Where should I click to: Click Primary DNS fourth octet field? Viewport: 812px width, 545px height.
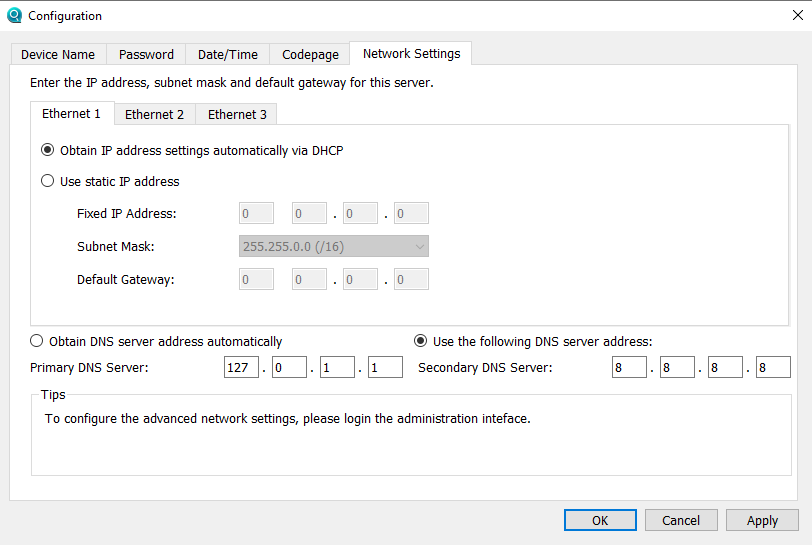(x=385, y=367)
